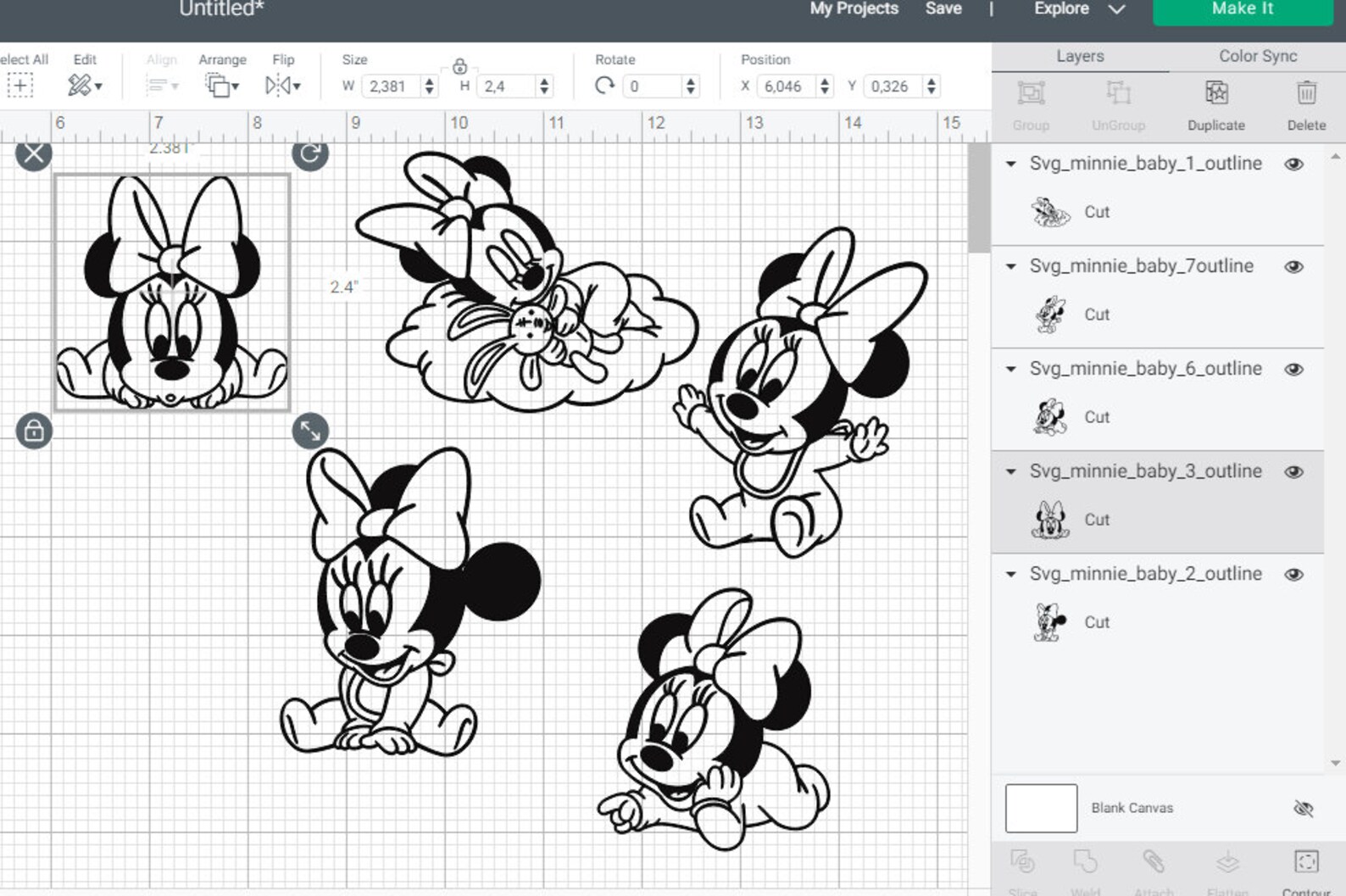Click the green Make It button

point(1243,10)
